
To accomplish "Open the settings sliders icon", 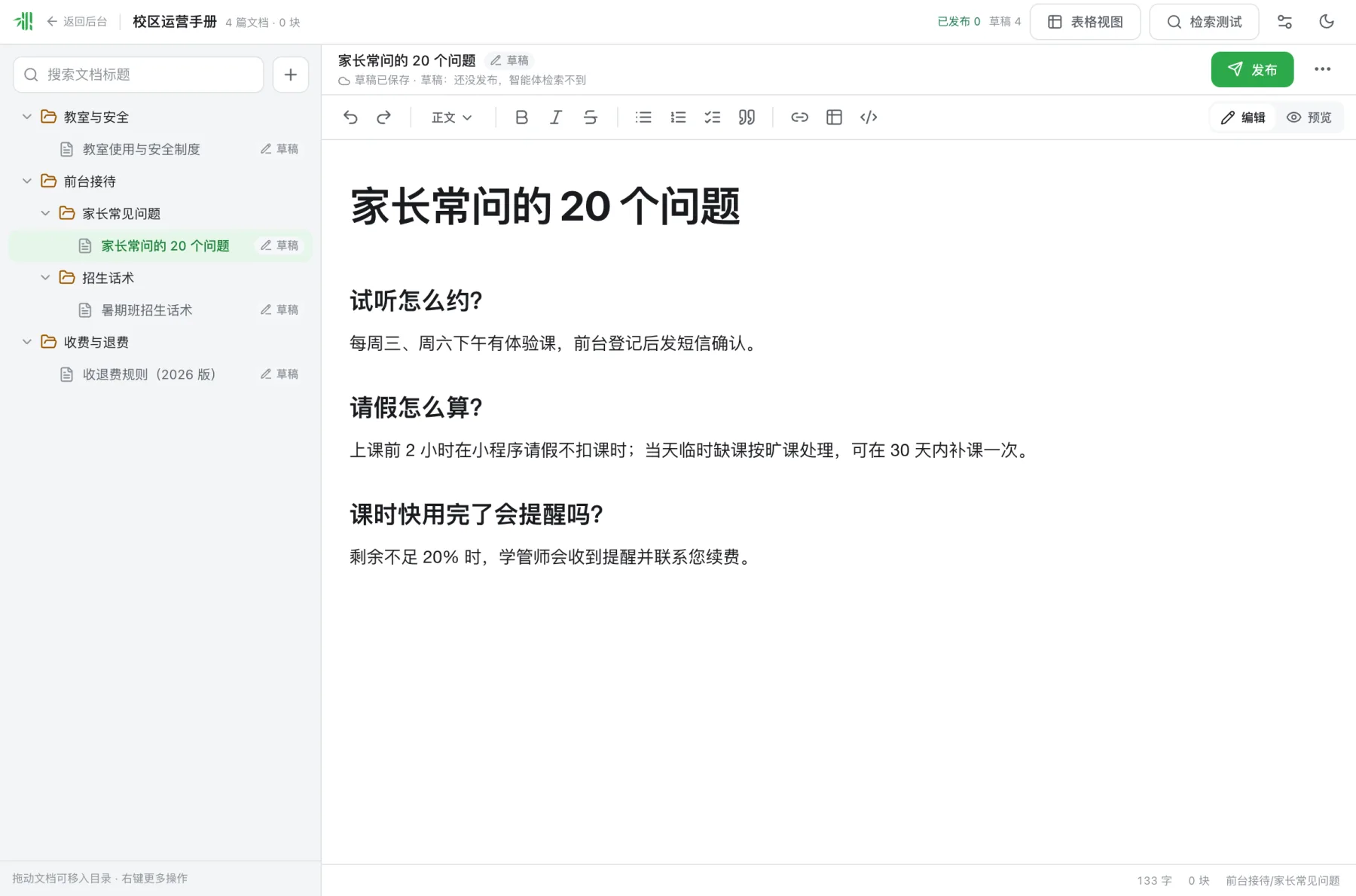I will [x=1285, y=22].
